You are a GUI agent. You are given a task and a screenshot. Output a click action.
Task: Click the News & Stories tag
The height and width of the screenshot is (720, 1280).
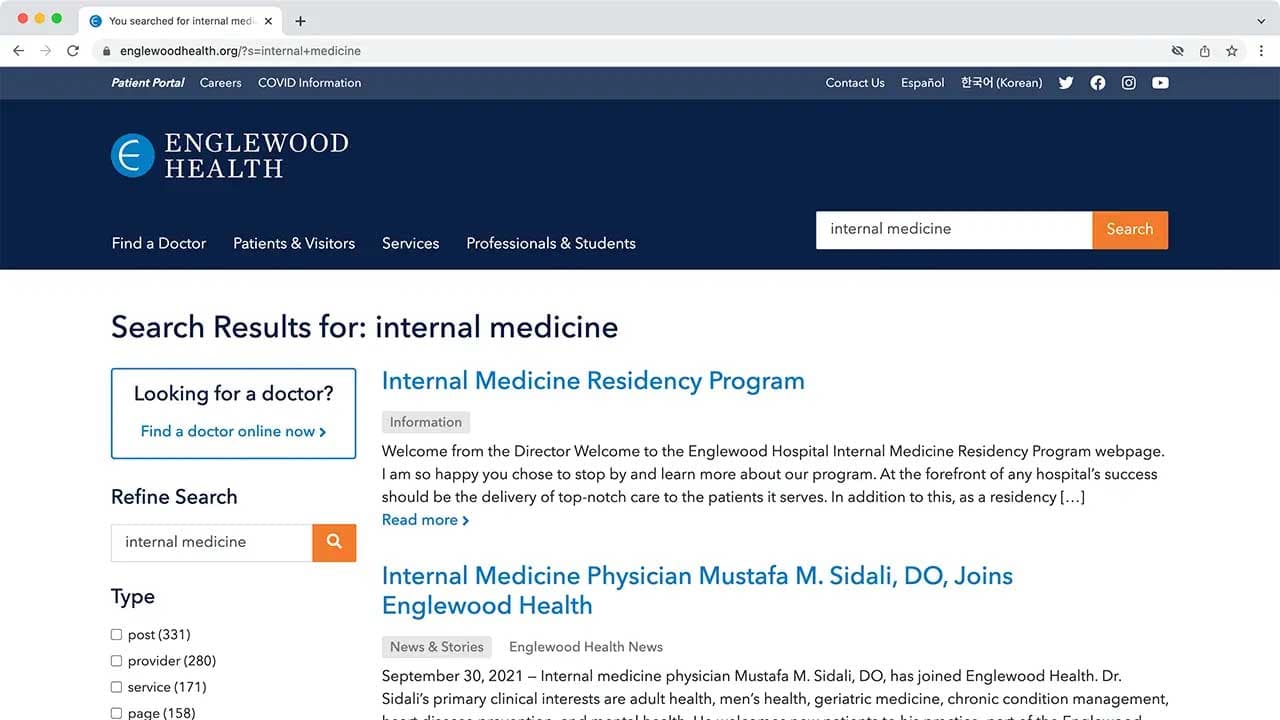tap(437, 647)
